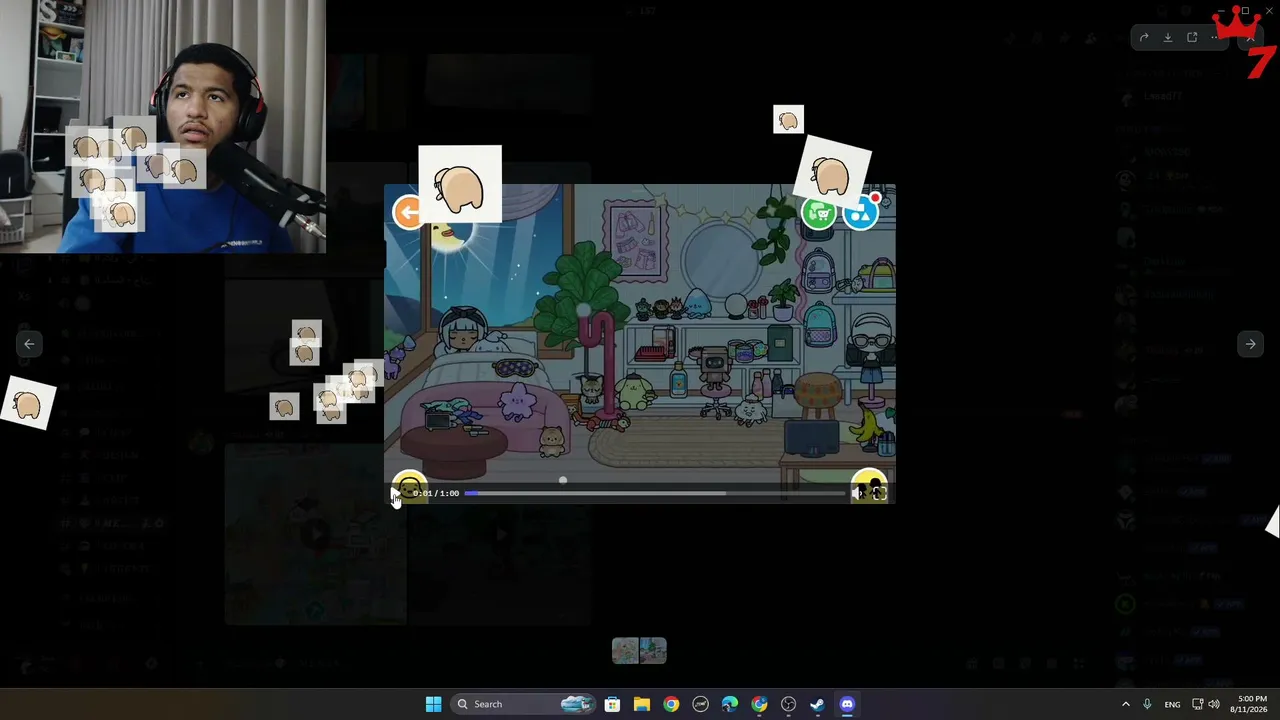1280x720 pixels.
Task: Switch to Discord in the taskbar
Action: pos(847,704)
